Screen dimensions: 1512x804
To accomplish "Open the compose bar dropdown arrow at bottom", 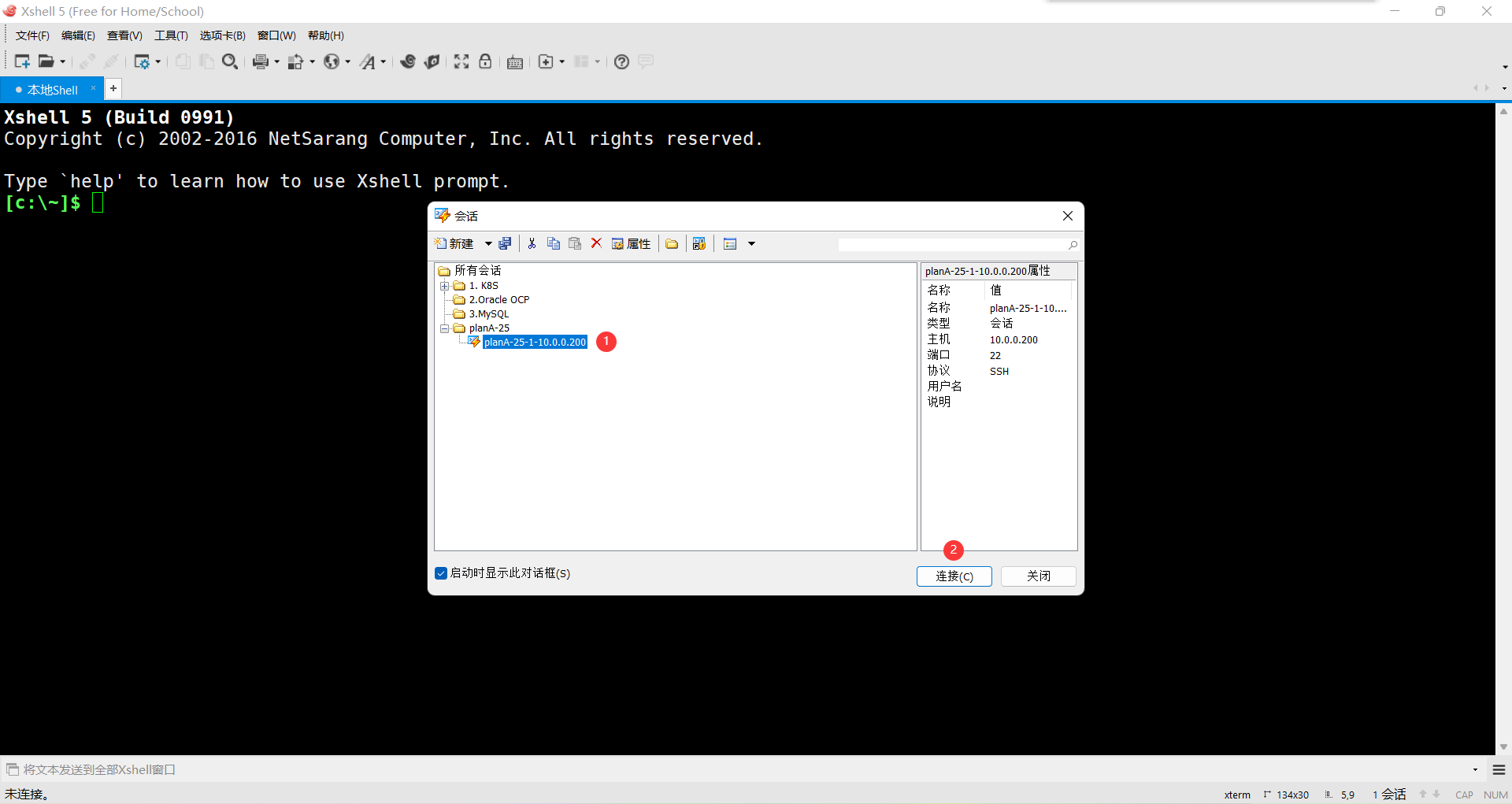I will pos(1475,769).
